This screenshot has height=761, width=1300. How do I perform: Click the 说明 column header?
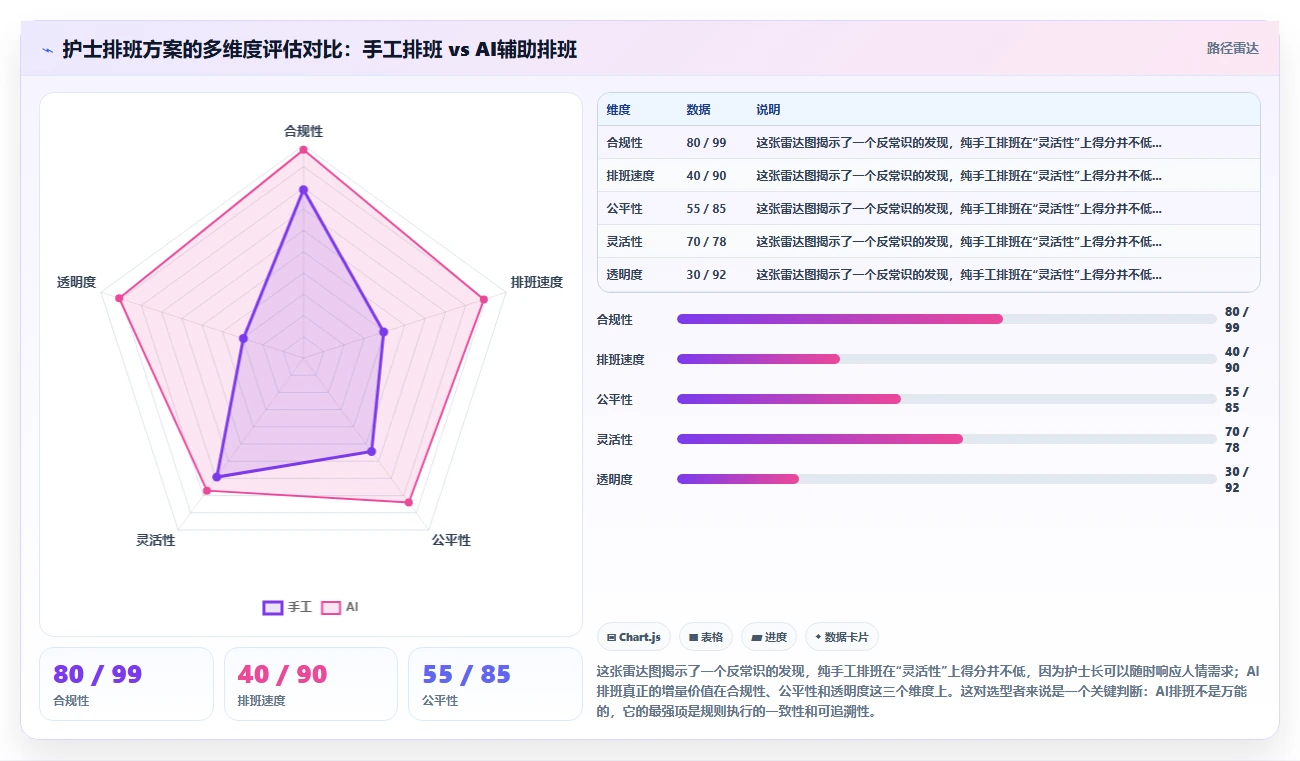[x=768, y=110]
